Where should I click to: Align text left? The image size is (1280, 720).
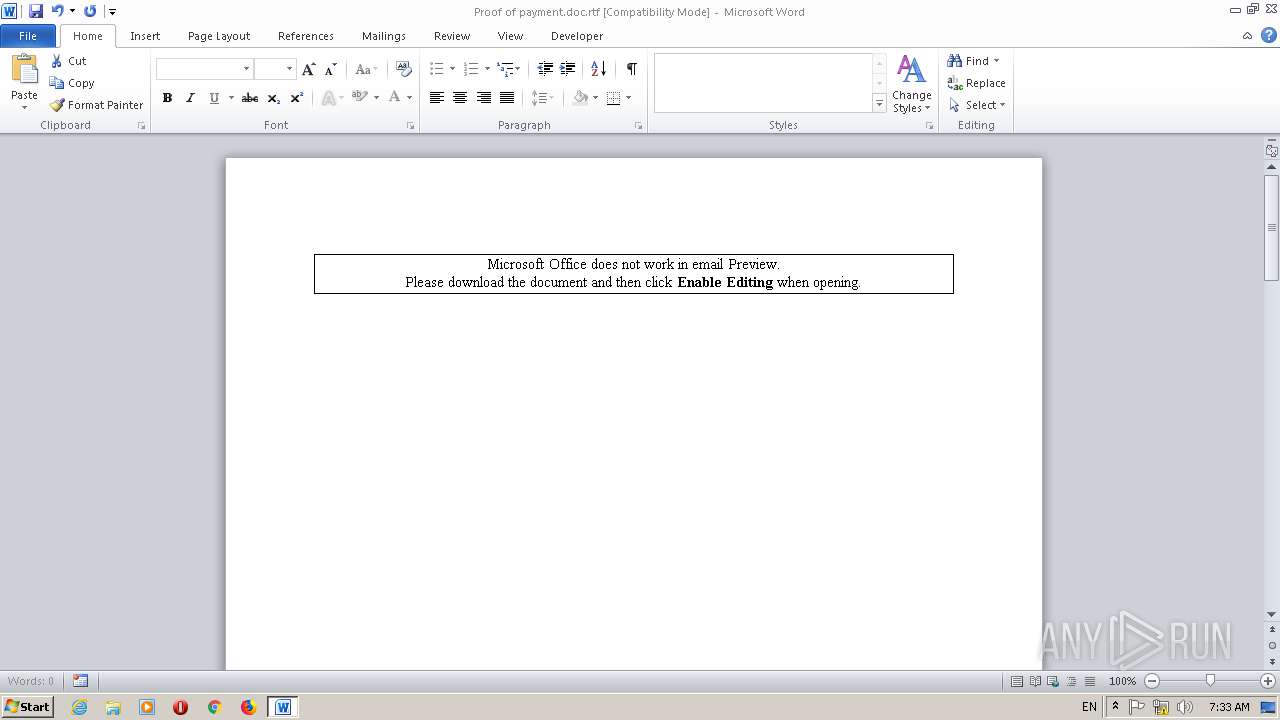[x=437, y=98]
